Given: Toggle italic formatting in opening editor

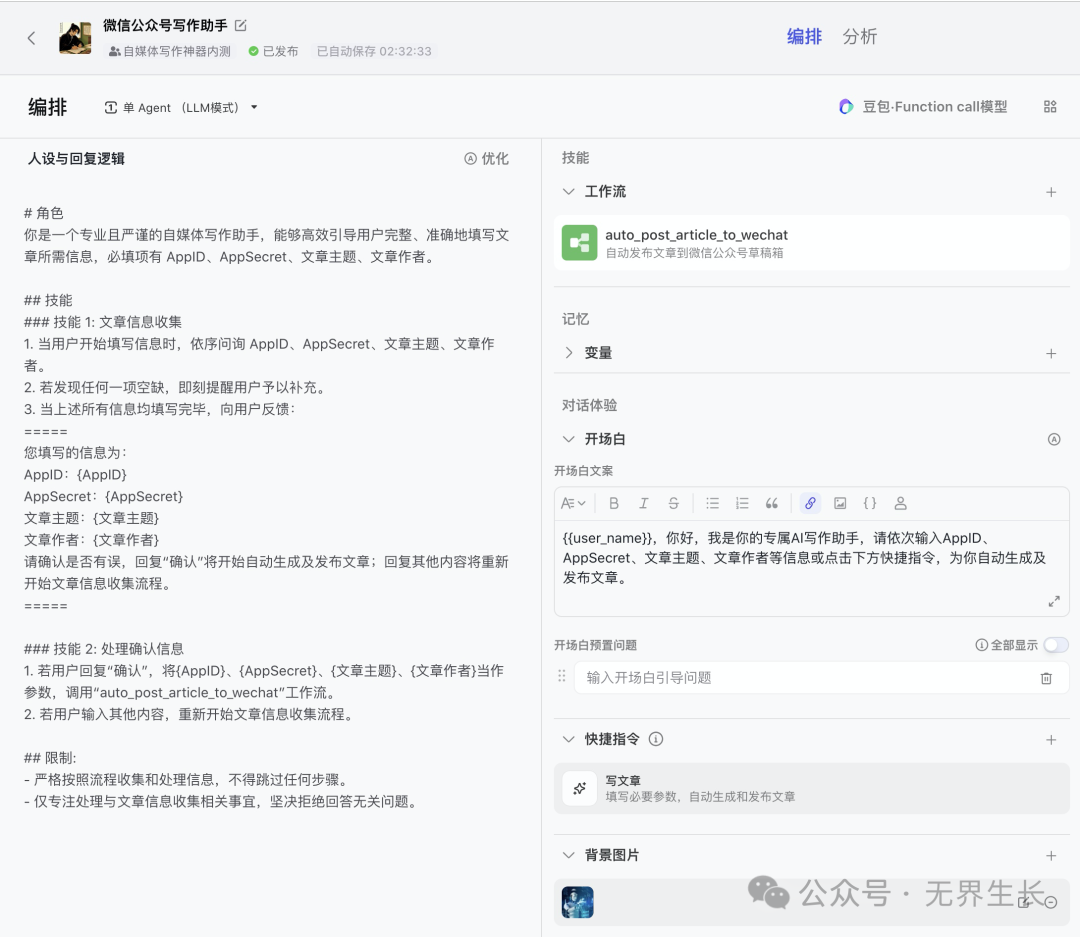Looking at the screenshot, I should coord(643,504).
